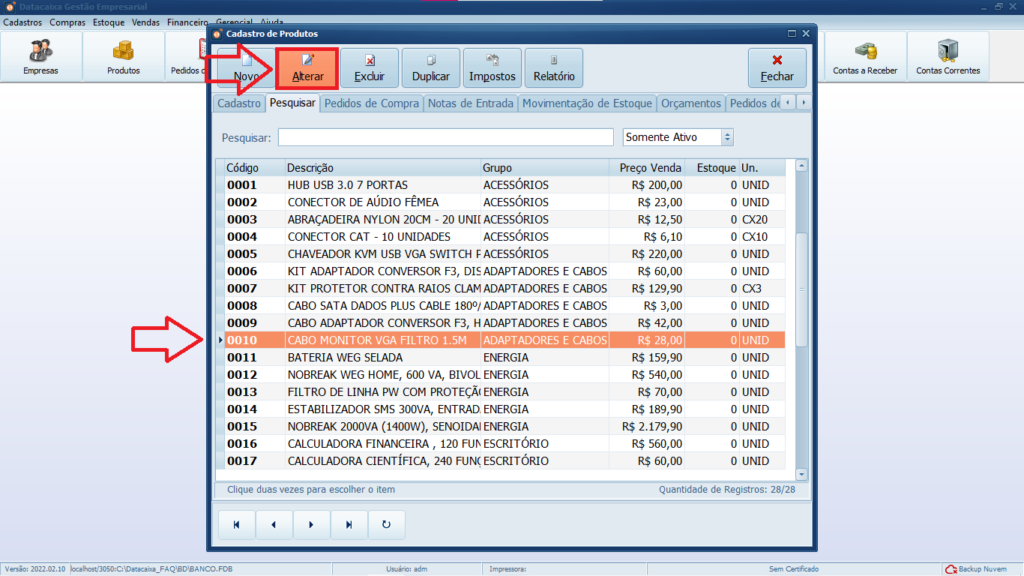Select the Impostos toolbar icon

point(492,67)
